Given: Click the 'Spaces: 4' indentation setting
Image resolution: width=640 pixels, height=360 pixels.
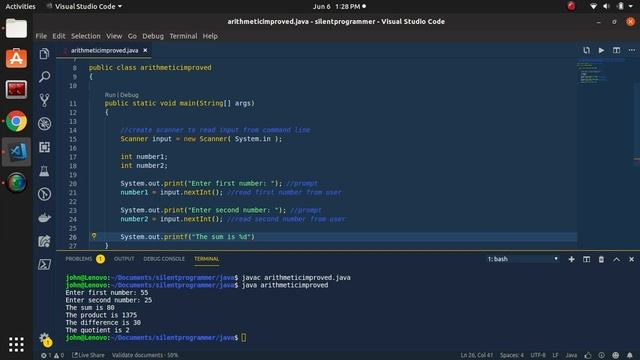Looking at the screenshot, I should pos(512,355).
